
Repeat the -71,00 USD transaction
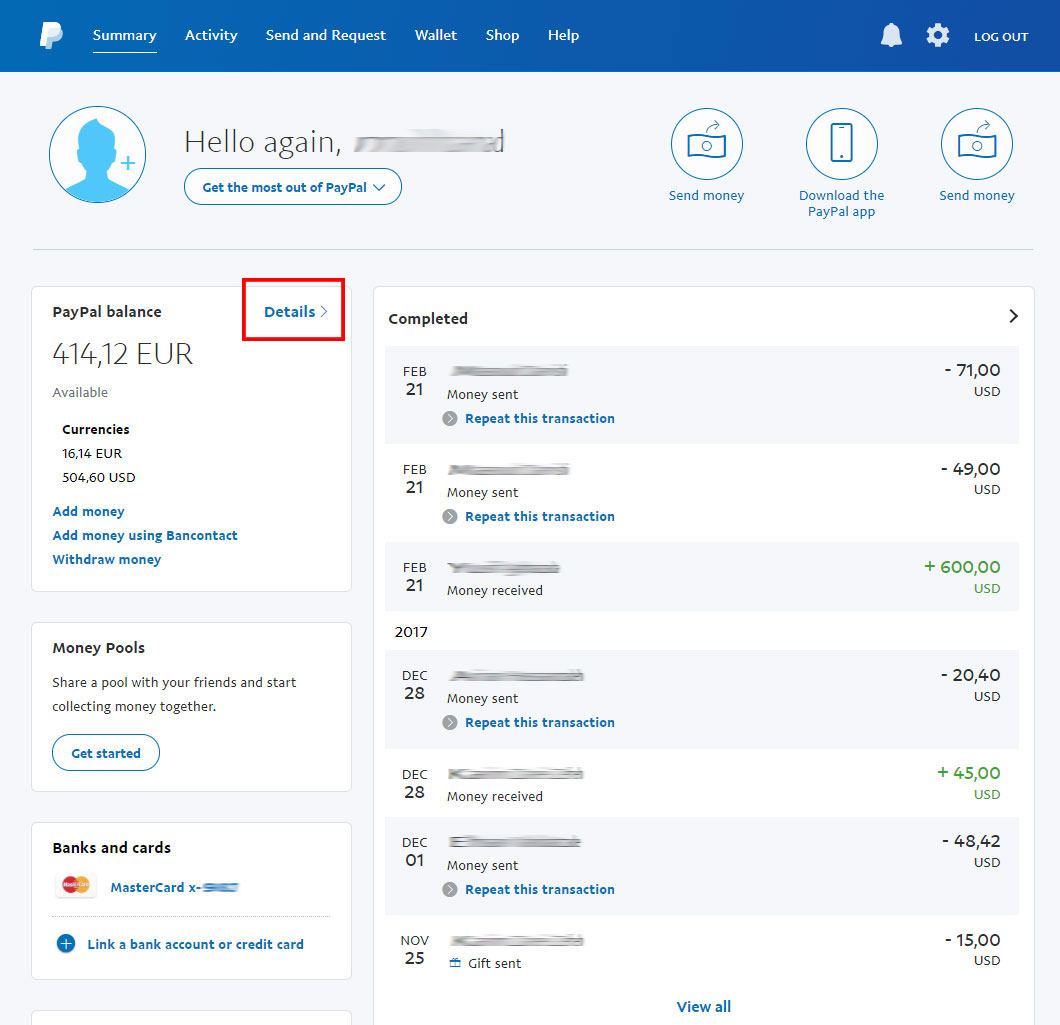pos(539,418)
